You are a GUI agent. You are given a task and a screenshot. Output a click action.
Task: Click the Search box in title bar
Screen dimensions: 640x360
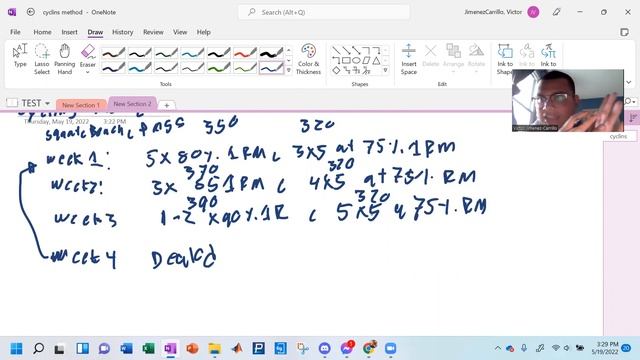324,12
